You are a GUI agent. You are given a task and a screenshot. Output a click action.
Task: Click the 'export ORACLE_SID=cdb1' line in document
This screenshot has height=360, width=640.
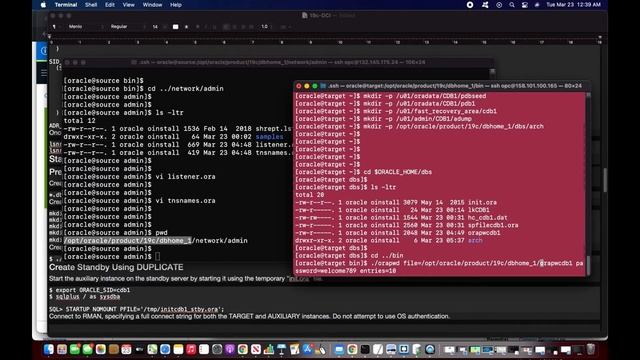tap(89, 290)
